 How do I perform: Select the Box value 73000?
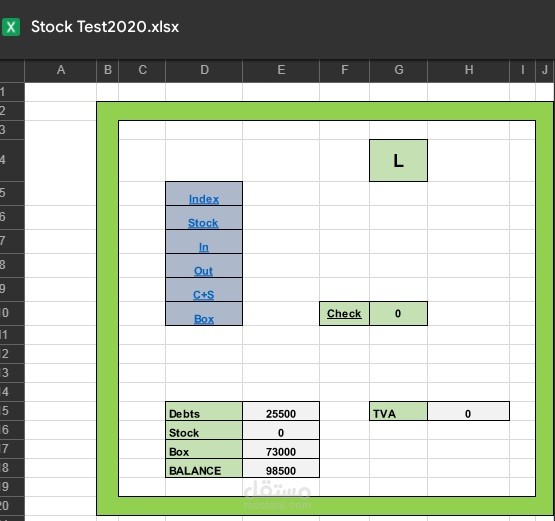click(x=281, y=450)
